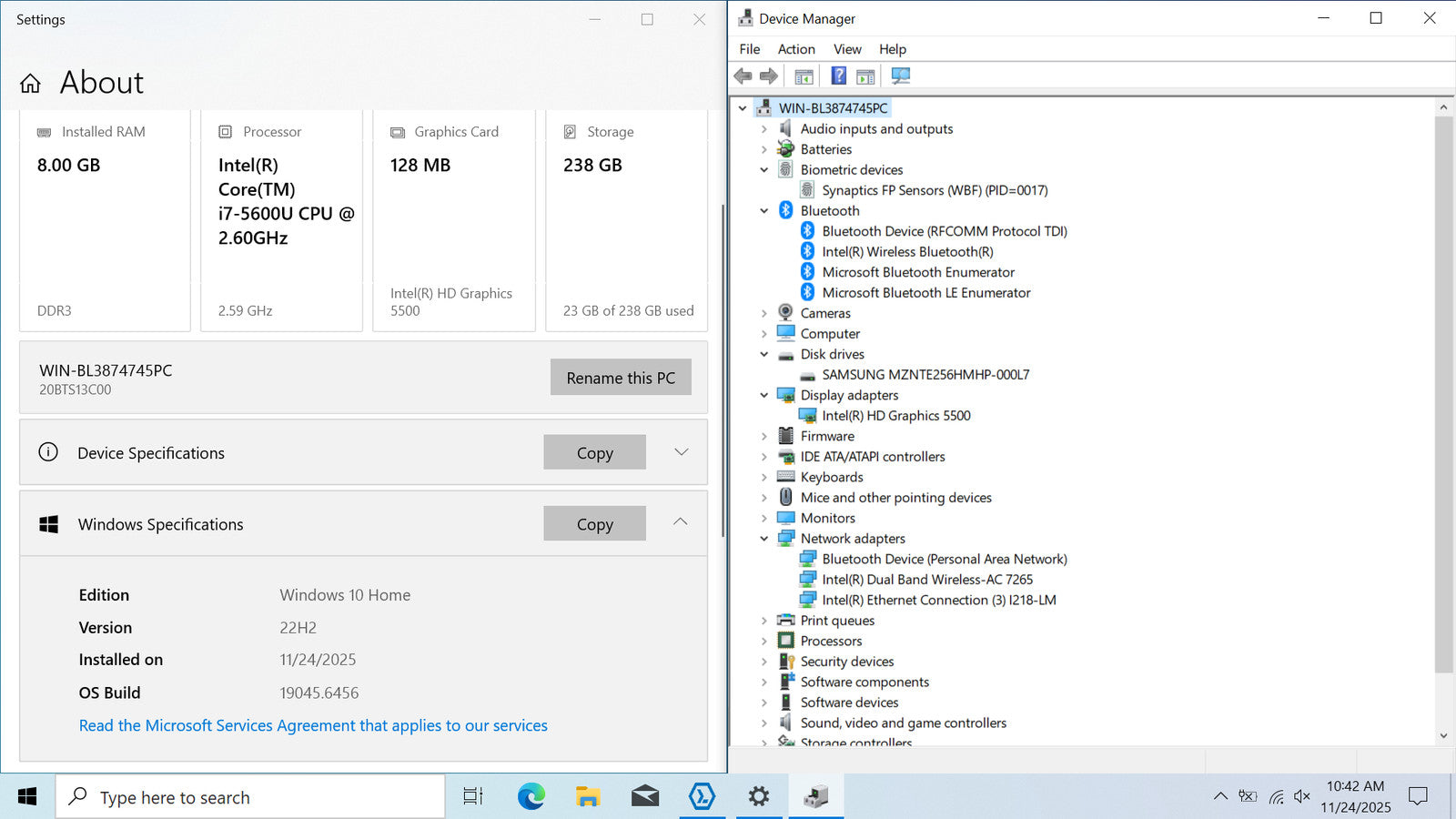Open File Explorer from the taskbar
The height and width of the screenshot is (819, 1456).
[x=588, y=797]
